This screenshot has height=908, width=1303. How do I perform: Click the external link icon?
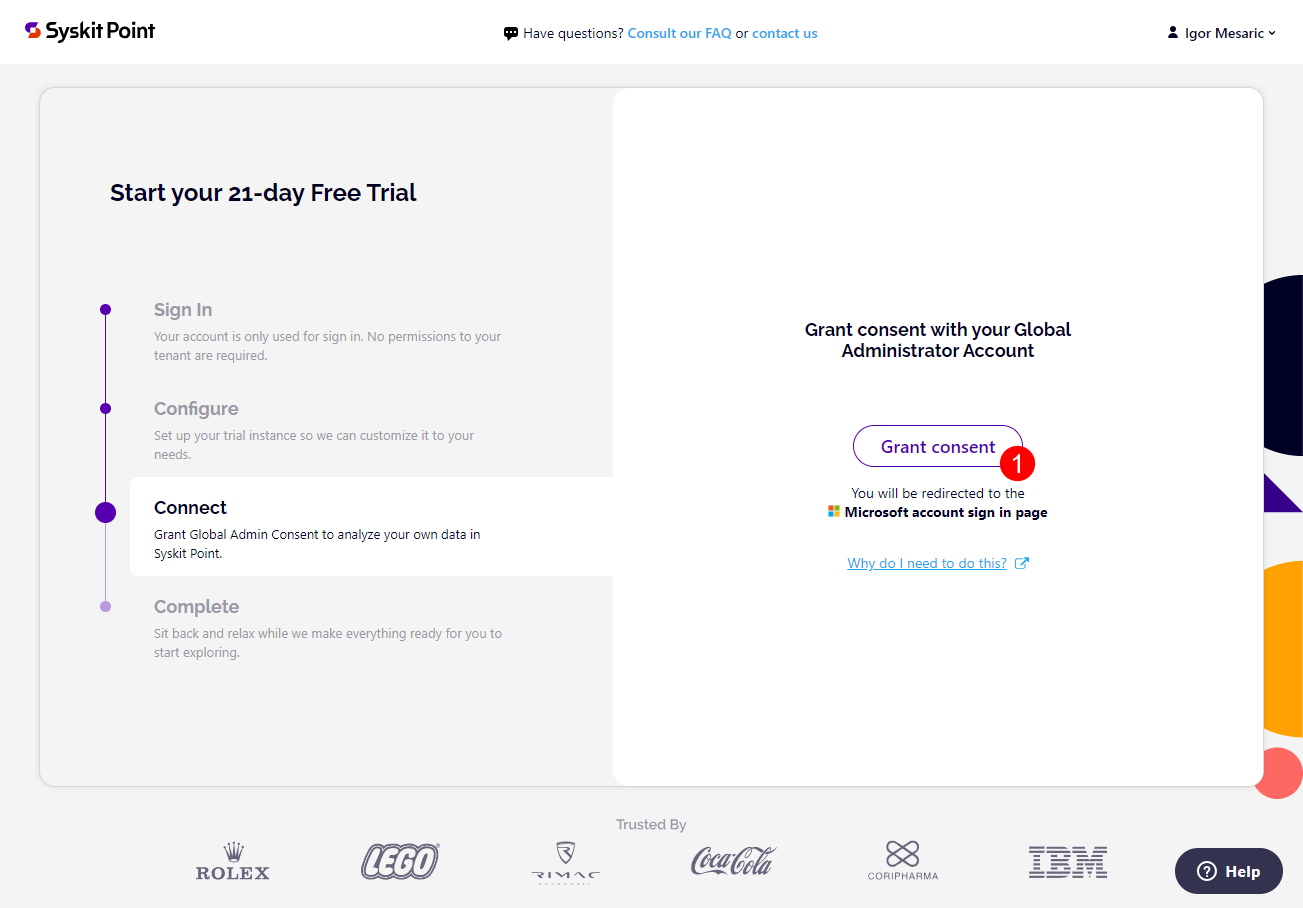coord(1022,563)
